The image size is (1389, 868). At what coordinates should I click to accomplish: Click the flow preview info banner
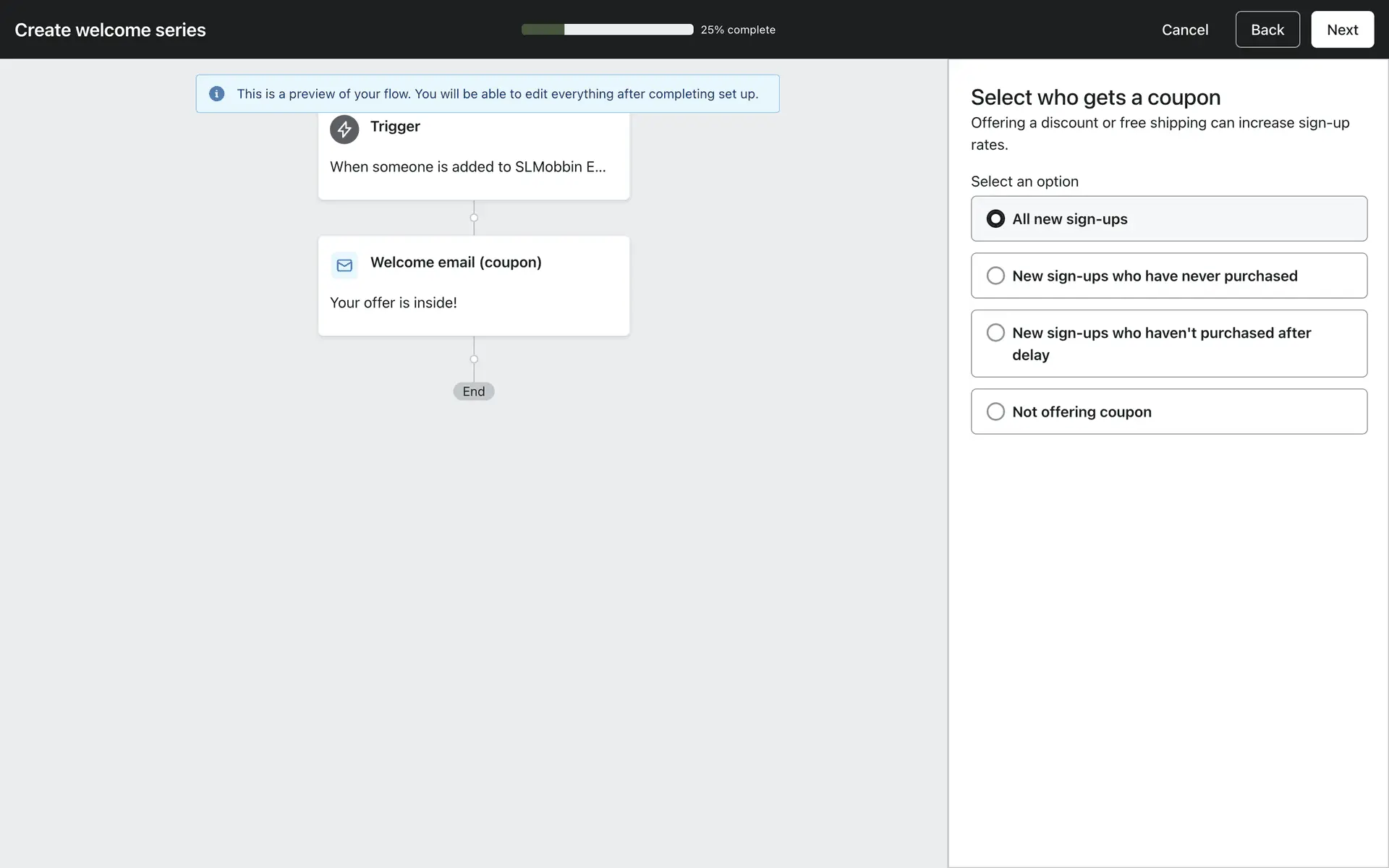click(497, 94)
